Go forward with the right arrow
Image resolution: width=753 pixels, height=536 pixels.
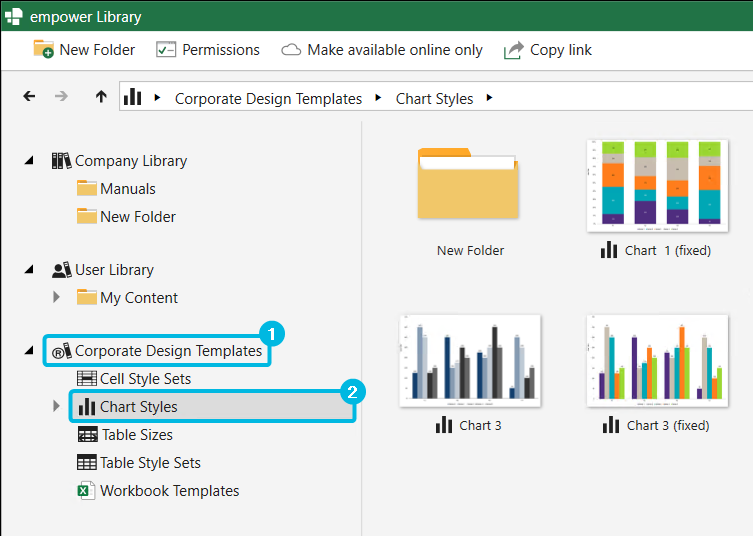[61, 96]
